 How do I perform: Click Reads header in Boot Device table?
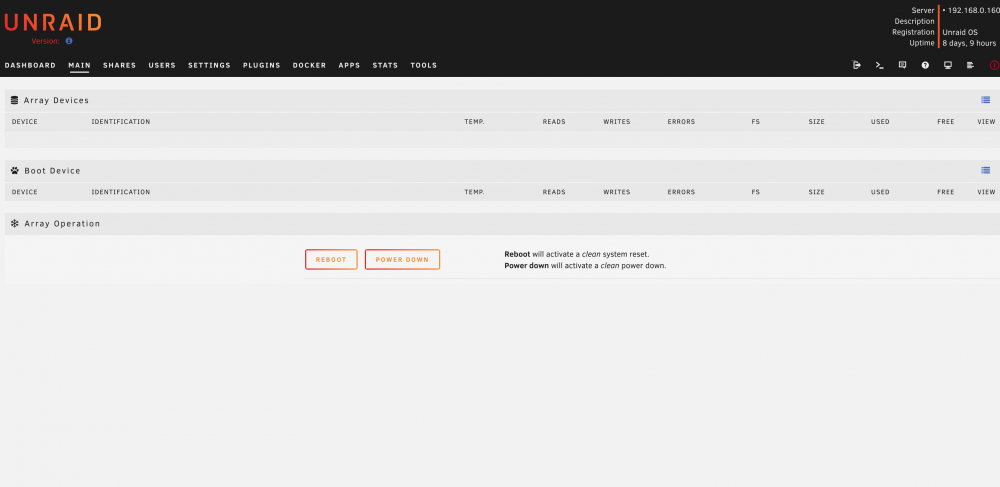click(x=554, y=192)
